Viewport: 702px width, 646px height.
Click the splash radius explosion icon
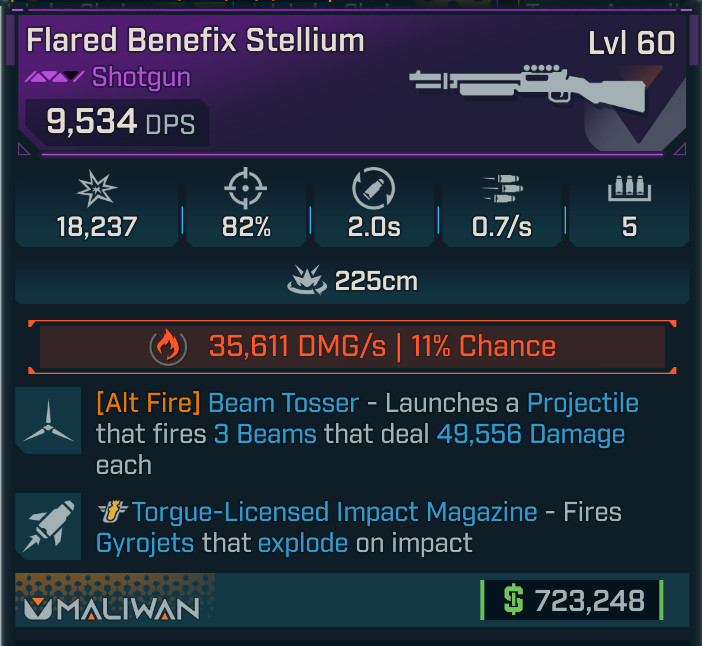pyautogui.click(x=307, y=280)
